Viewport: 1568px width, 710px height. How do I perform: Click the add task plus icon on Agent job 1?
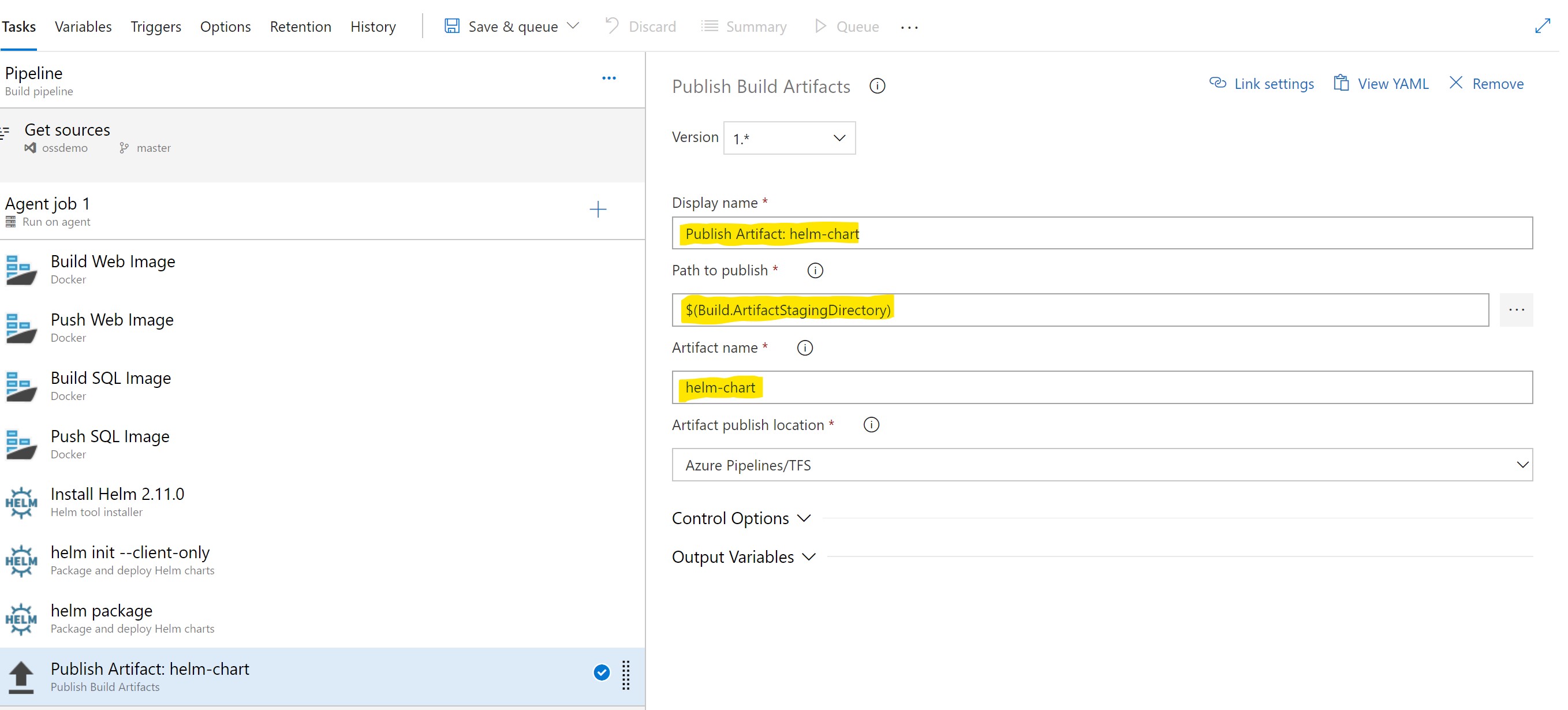tap(598, 210)
